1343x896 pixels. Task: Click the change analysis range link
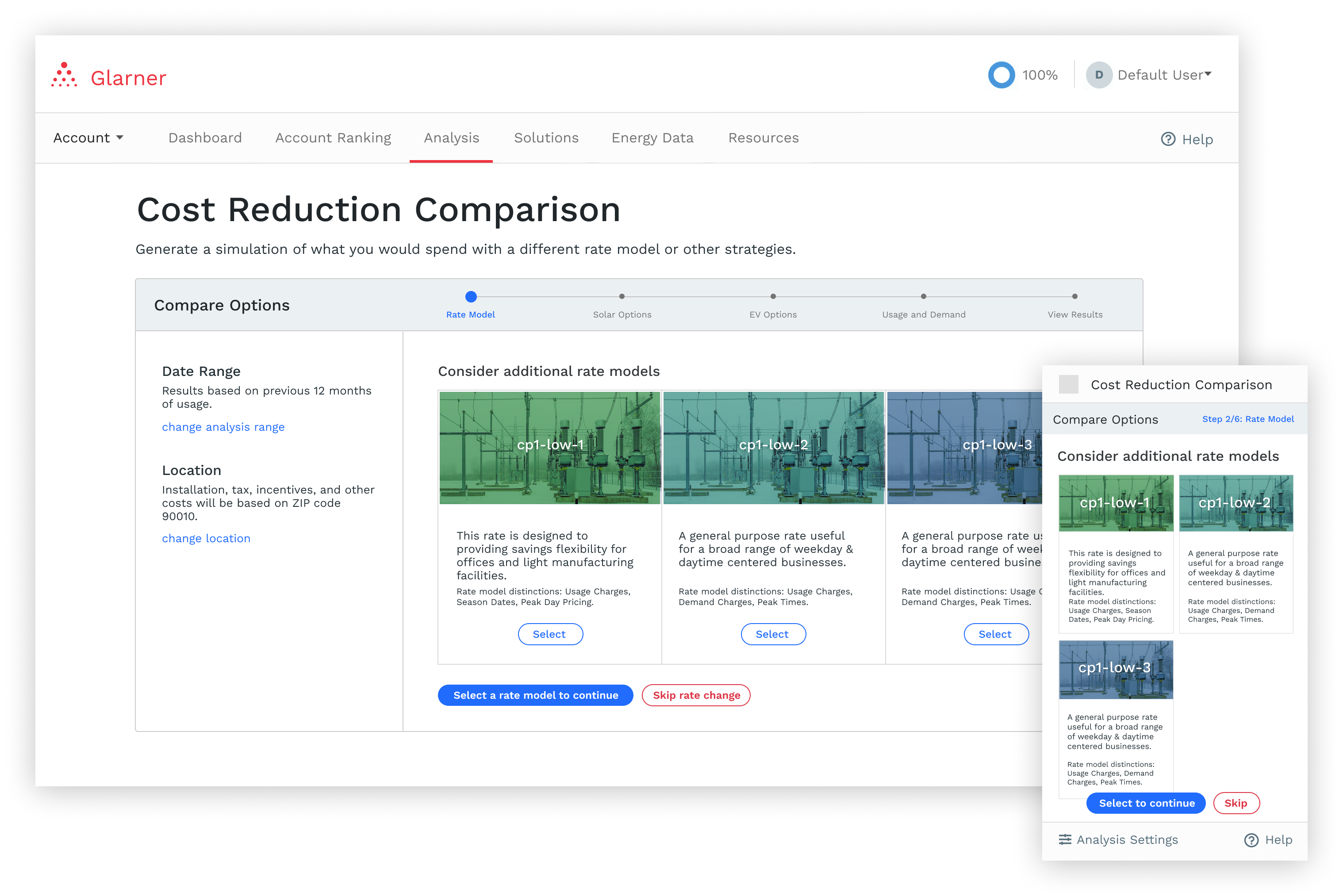pos(223,427)
